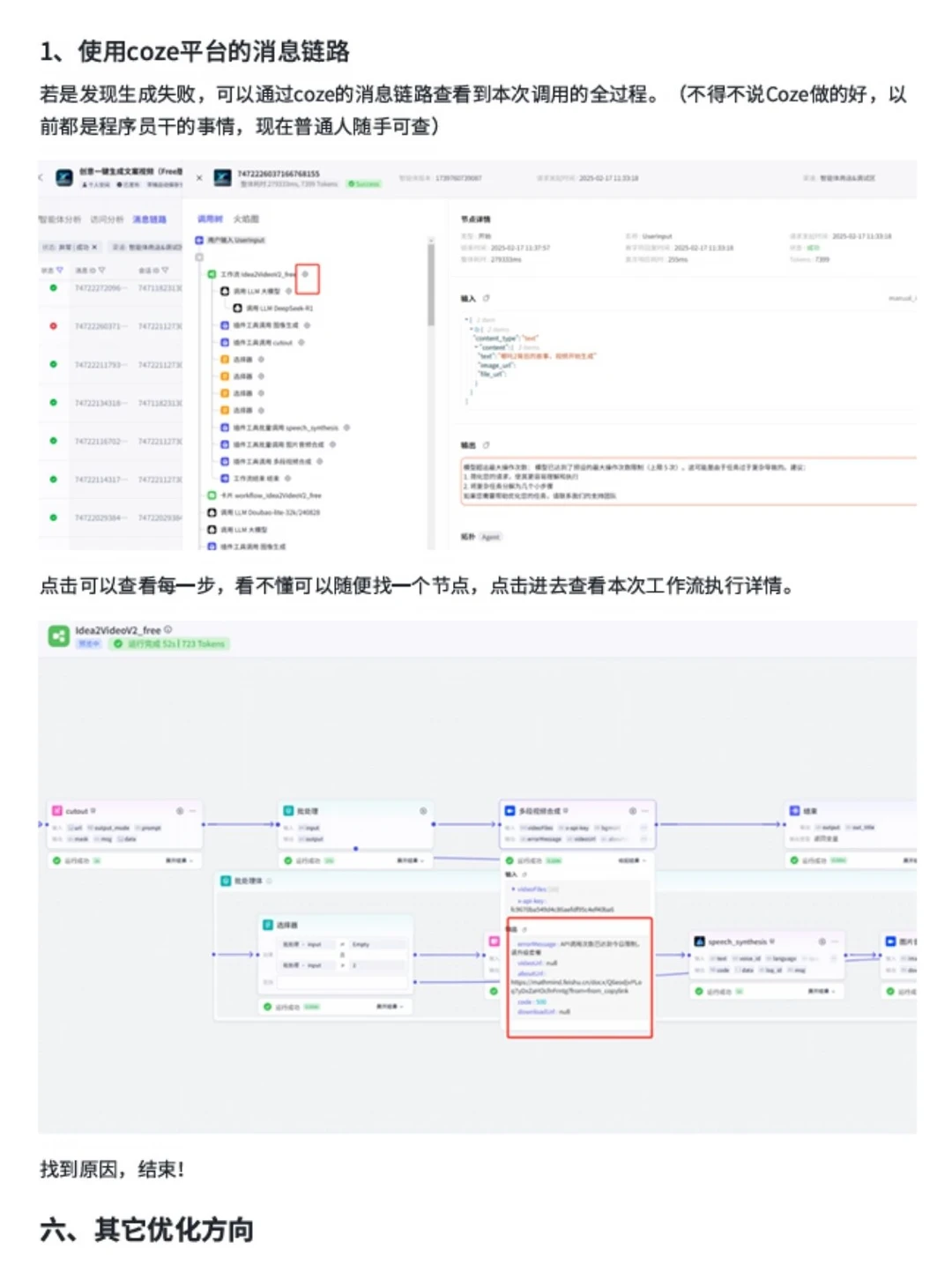Click the call tree vertical scrollbar
952x1272 pixels.
(x=431, y=284)
